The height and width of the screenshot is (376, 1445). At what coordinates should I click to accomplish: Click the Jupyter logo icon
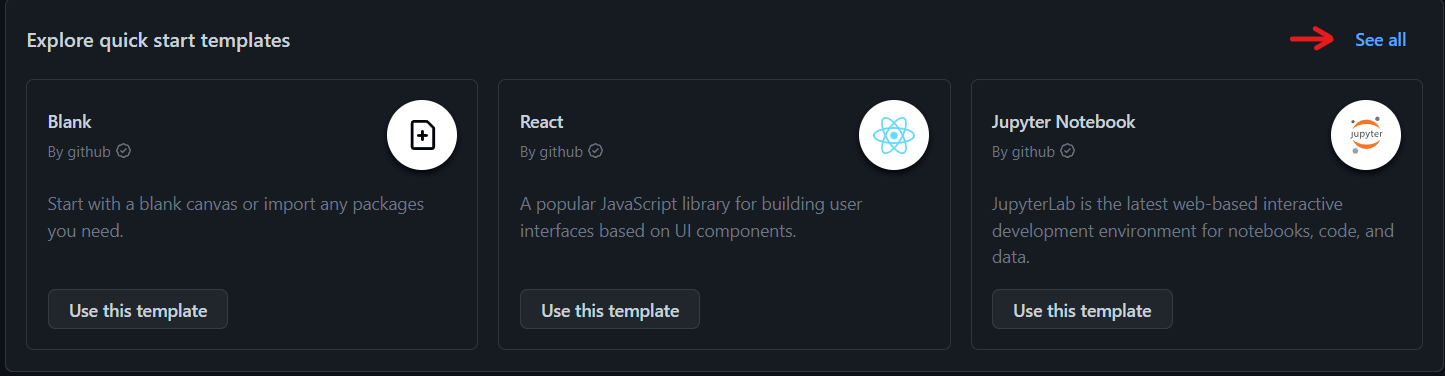[1366, 135]
